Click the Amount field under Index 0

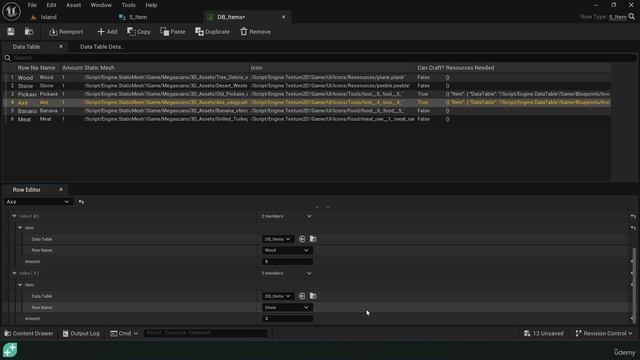click(287, 261)
